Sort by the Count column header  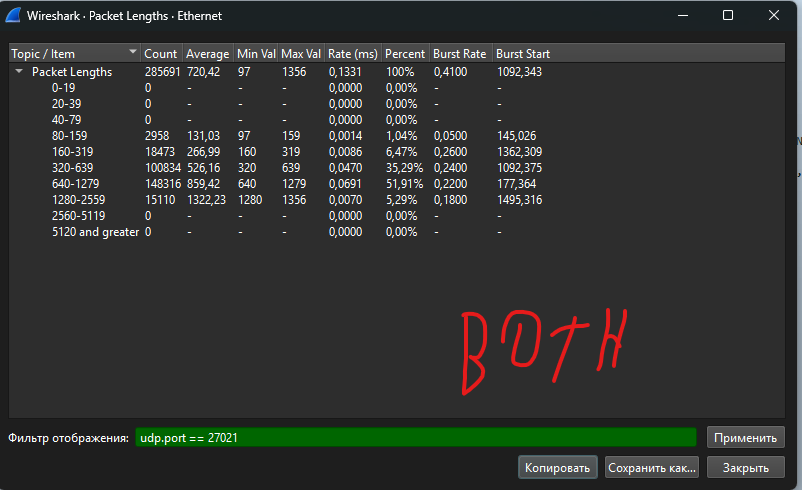[x=160, y=53]
